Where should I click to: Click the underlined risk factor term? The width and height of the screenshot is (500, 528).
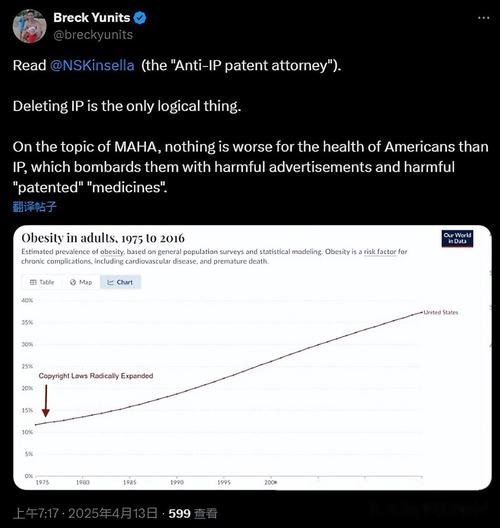pos(380,252)
